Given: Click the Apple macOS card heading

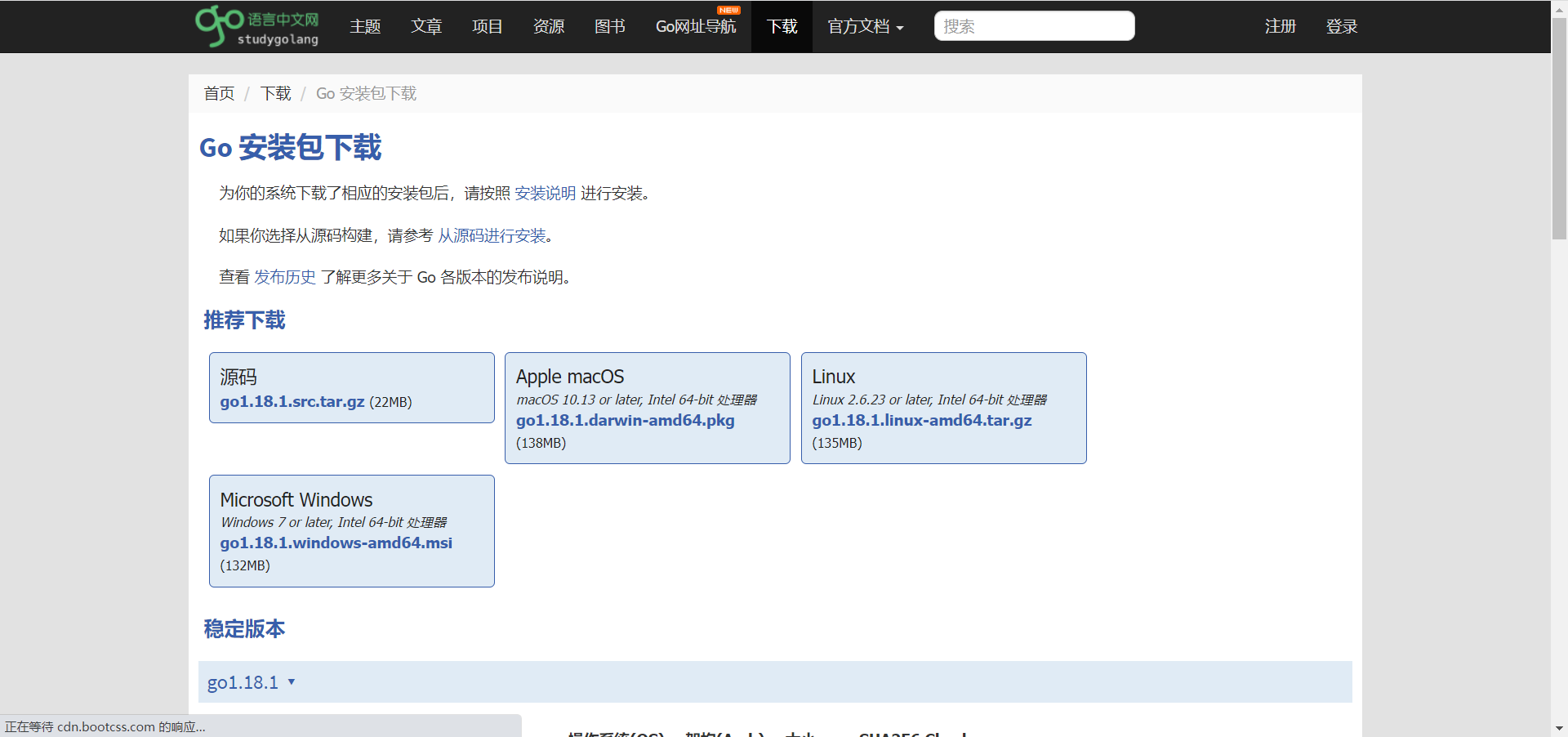Looking at the screenshot, I should pos(570,377).
